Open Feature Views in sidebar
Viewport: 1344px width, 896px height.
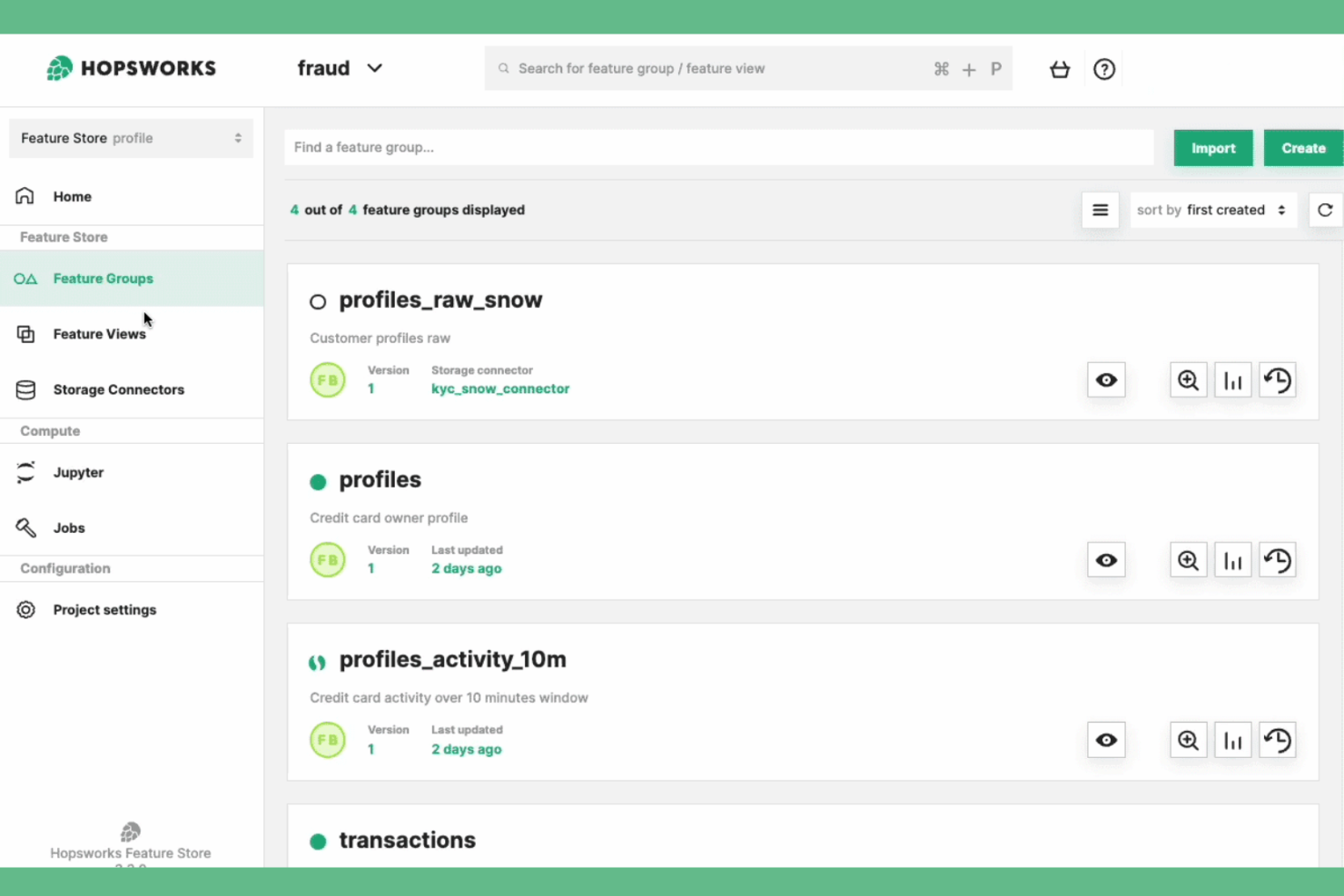click(x=132, y=334)
